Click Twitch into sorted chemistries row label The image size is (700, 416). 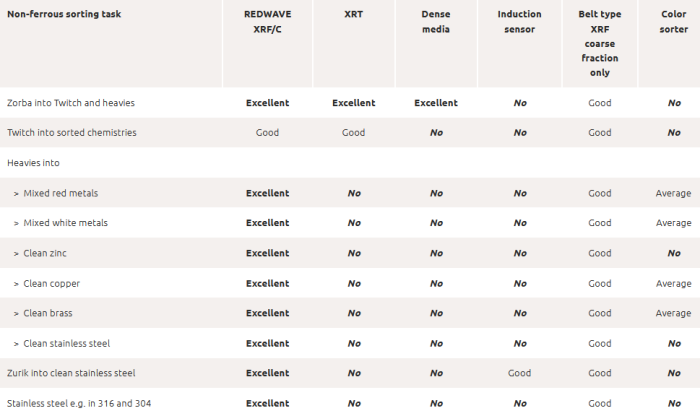pyautogui.click(x=72, y=133)
